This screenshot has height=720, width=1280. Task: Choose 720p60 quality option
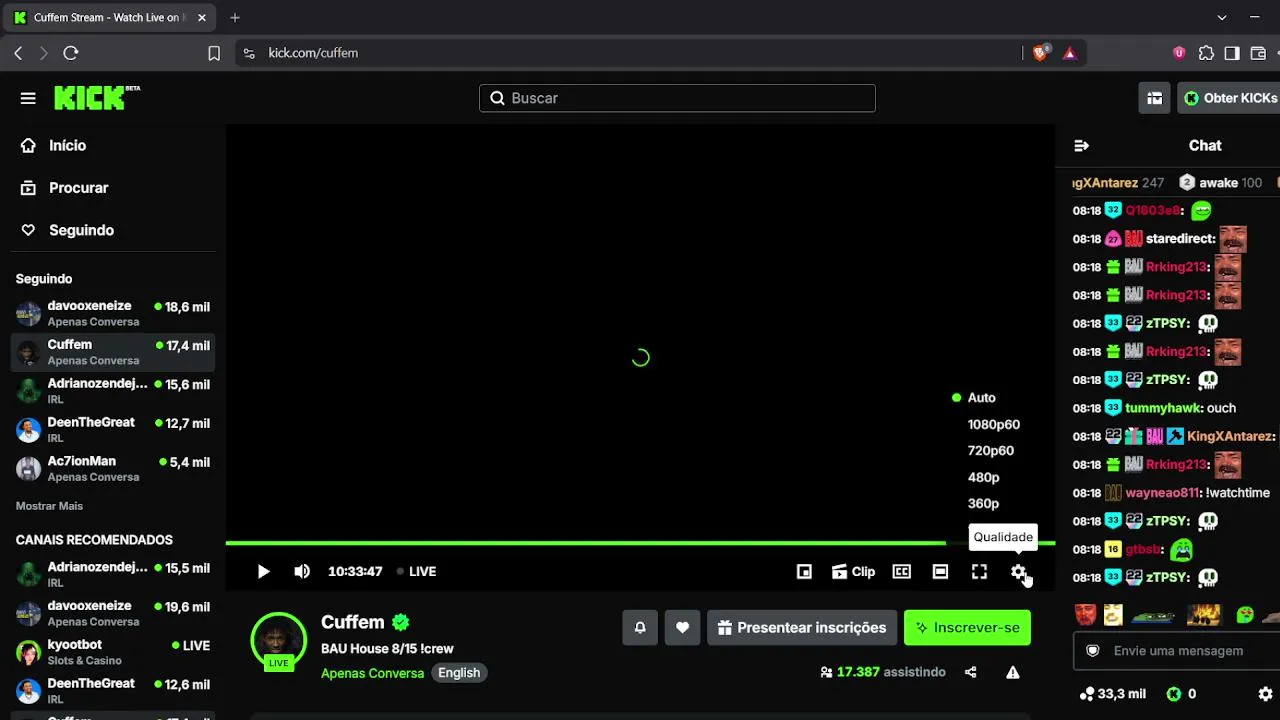[990, 450]
